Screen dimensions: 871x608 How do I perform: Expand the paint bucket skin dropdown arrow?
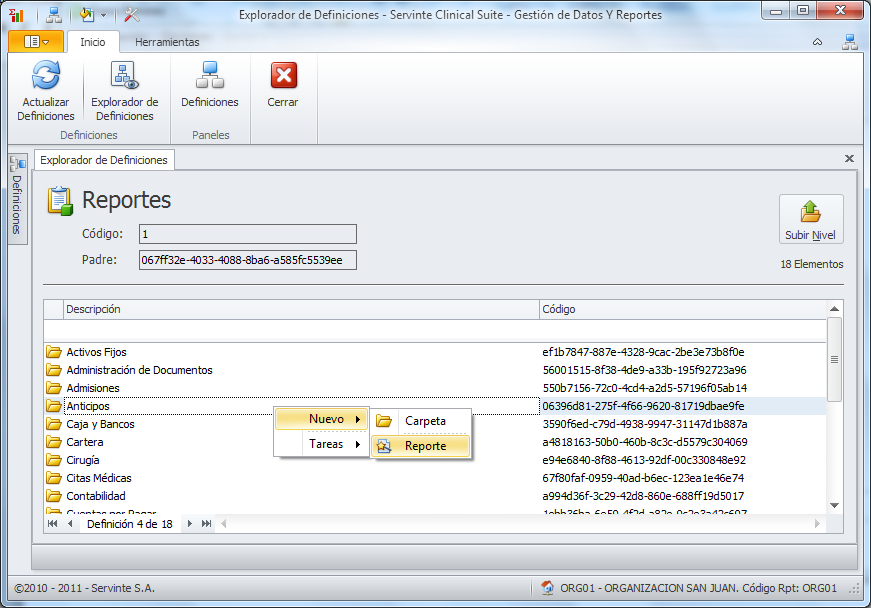pos(103,16)
